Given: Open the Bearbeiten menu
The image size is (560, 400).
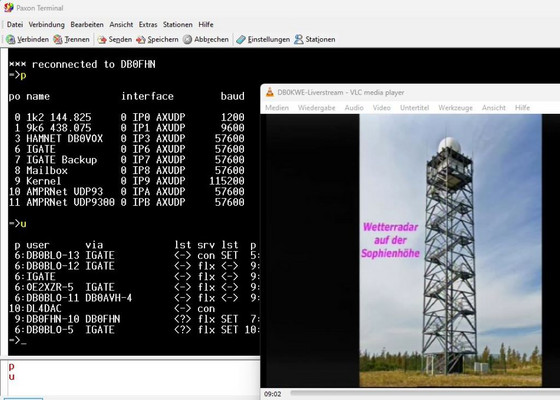Looking at the screenshot, I should [87, 25].
